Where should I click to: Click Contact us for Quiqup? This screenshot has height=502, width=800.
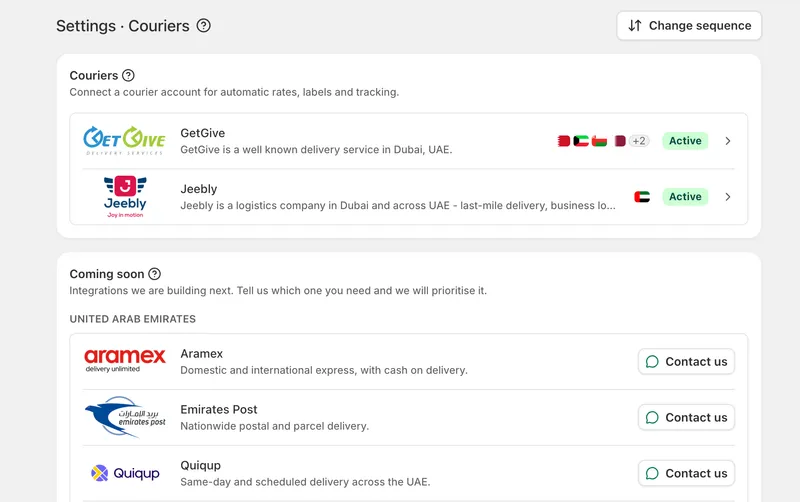click(x=686, y=473)
